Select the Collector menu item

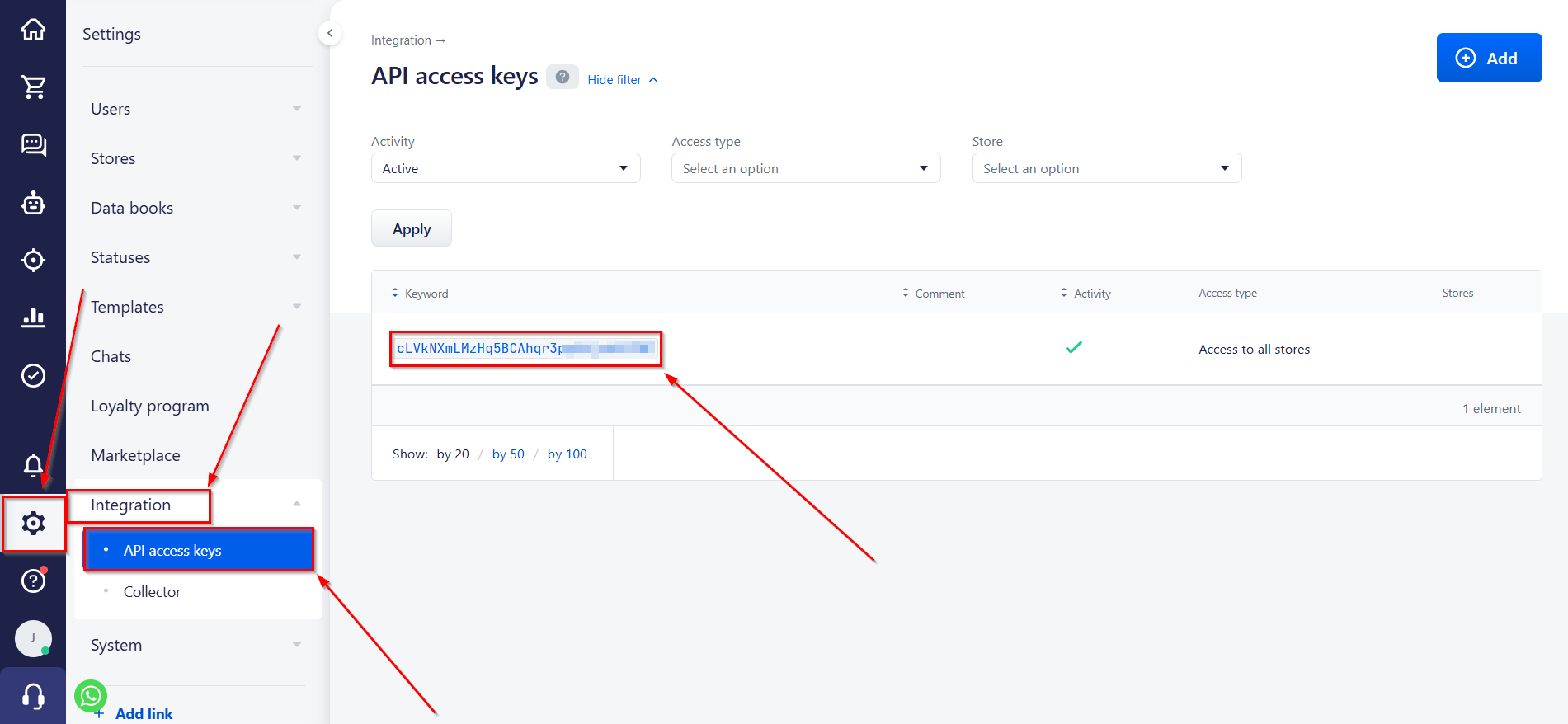coord(152,592)
